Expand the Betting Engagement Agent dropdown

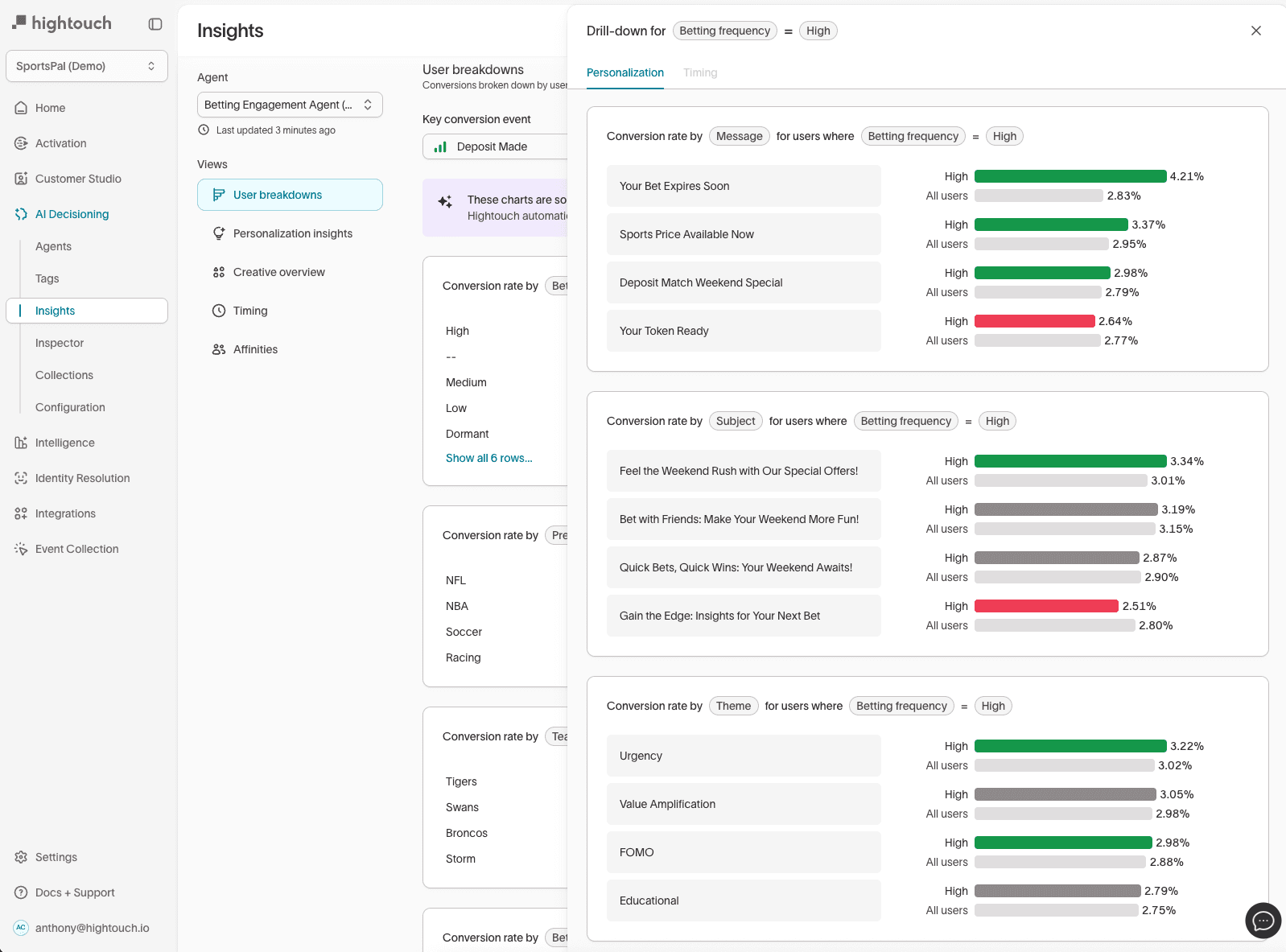(x=290, y=105)
